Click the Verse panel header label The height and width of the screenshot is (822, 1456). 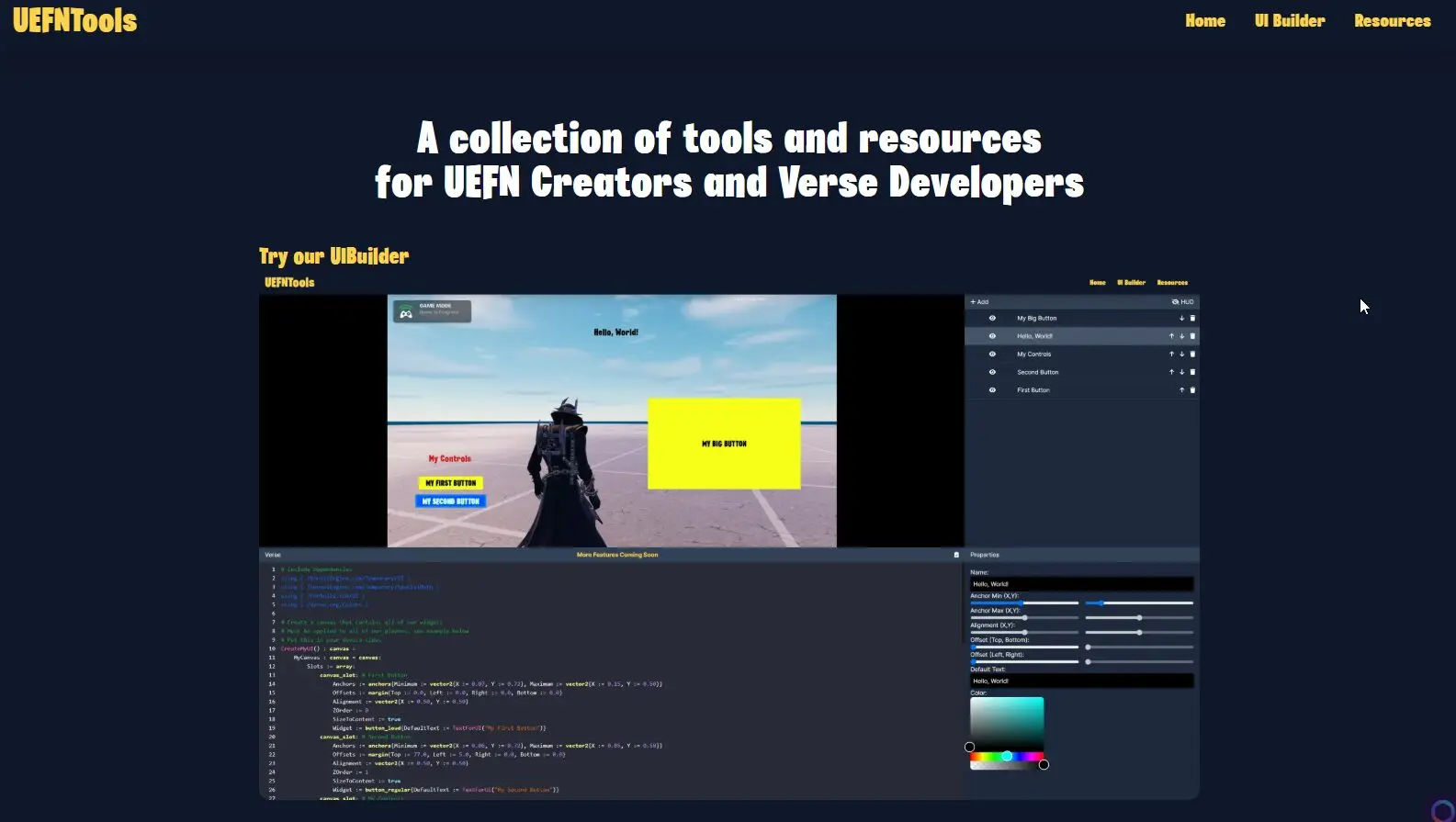tap(273, 555)
